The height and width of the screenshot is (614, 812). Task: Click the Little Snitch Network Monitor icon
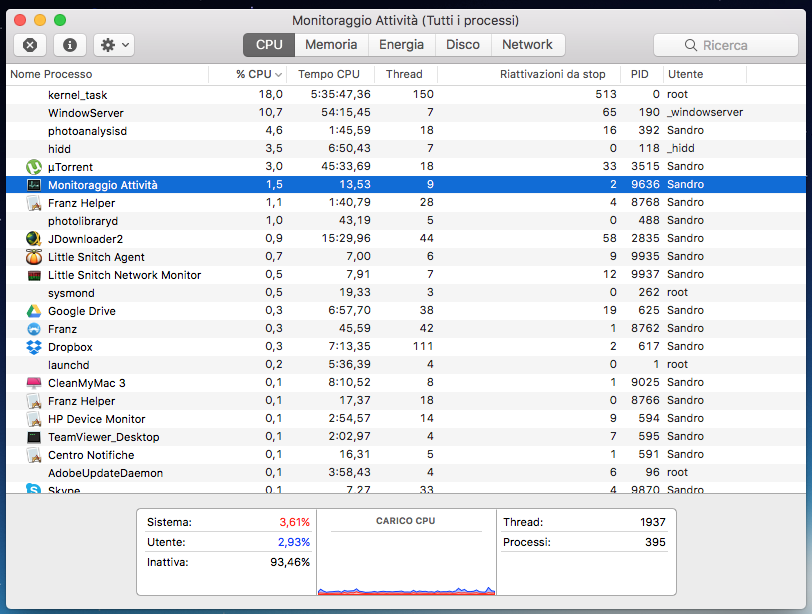[34, 275]
